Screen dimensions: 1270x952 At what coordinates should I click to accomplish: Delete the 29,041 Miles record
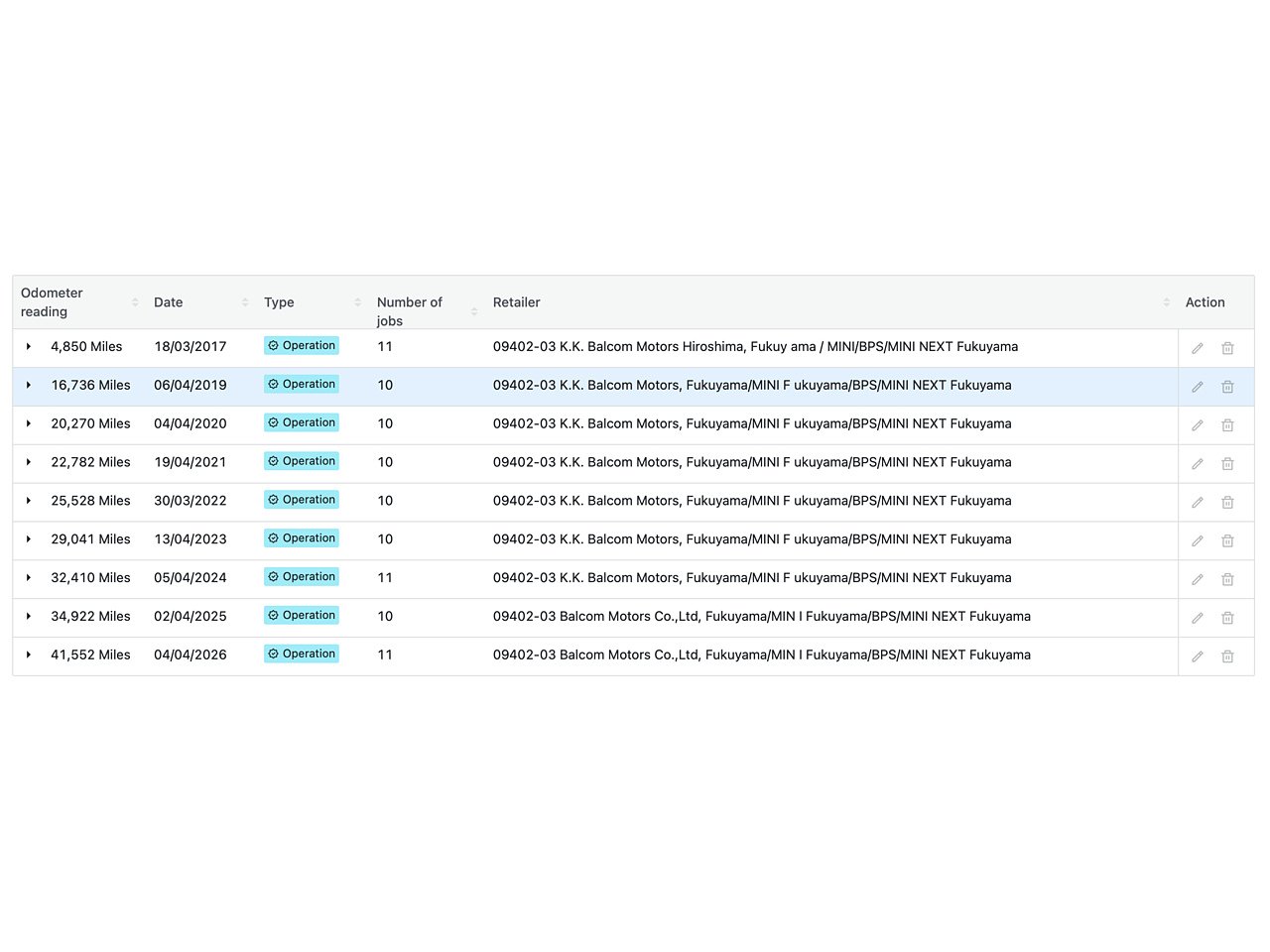(x=1227, y=541)
